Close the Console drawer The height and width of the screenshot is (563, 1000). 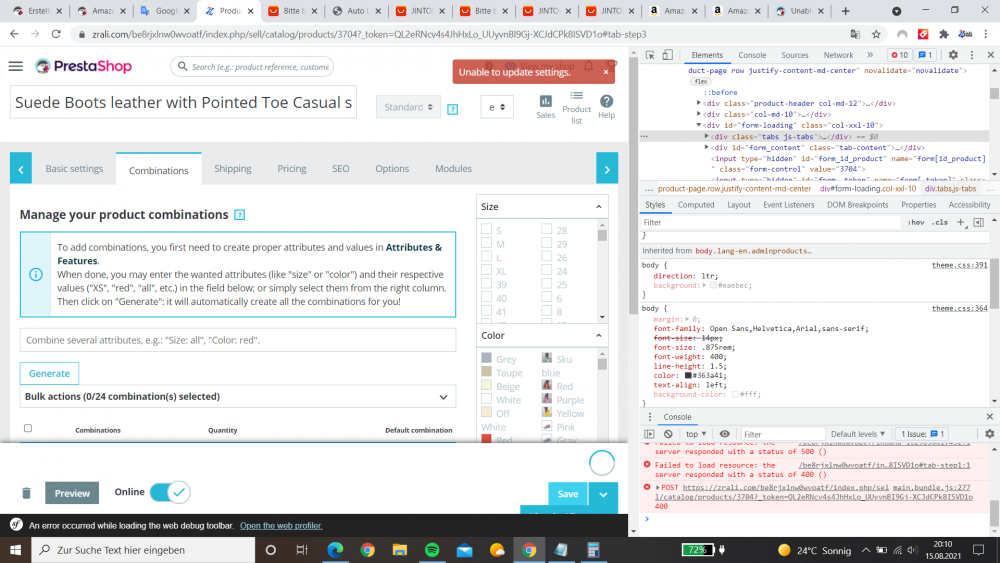989,417
